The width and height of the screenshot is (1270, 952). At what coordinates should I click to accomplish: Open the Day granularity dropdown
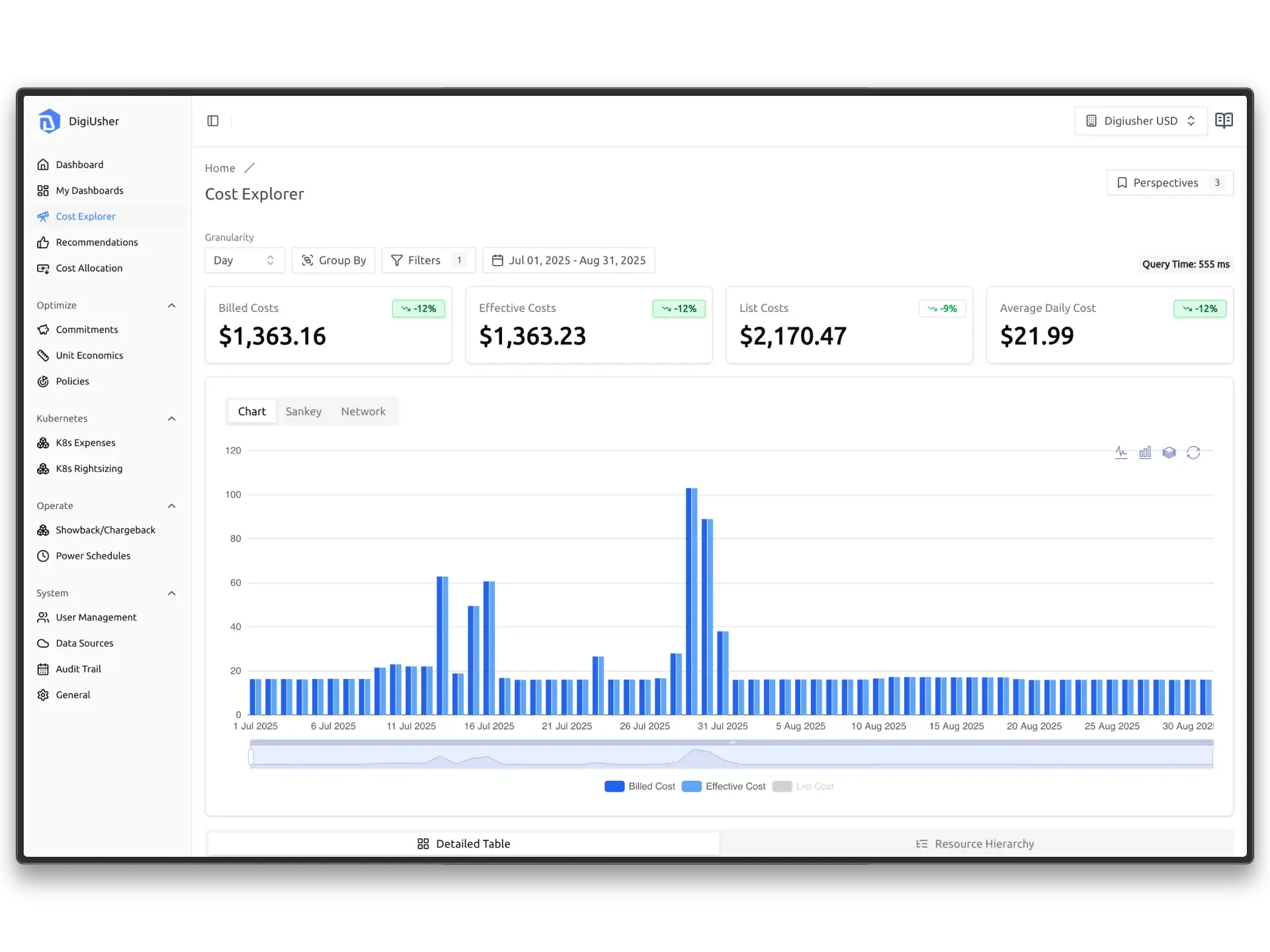tap(244, 260)
